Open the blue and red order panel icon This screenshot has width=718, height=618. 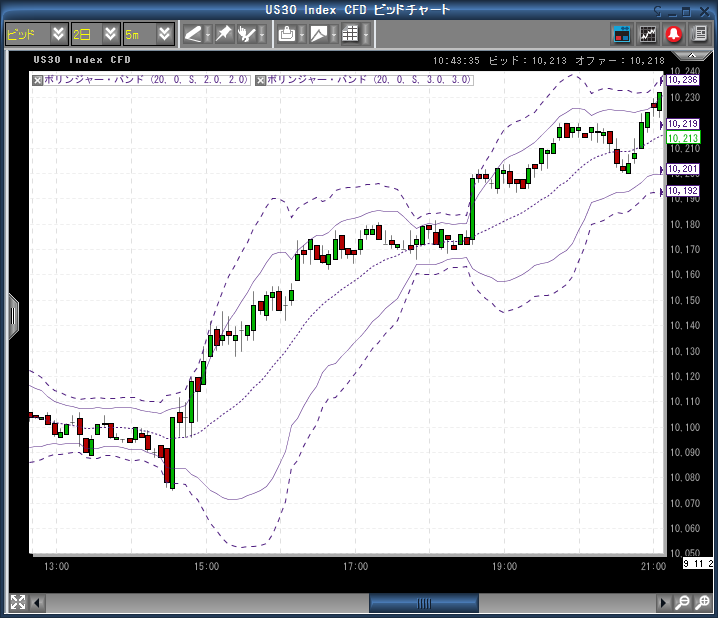click(622, 33)
